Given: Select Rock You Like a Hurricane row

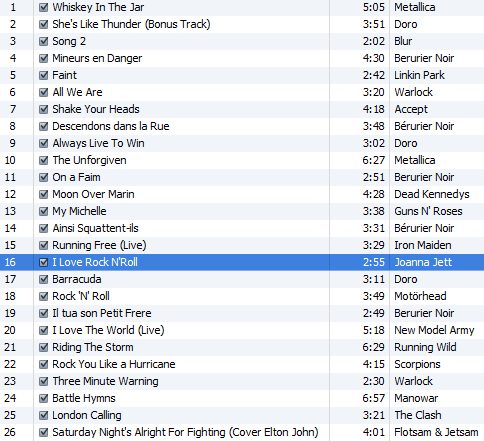Looking at the screenshot, I should click(242, 364).
